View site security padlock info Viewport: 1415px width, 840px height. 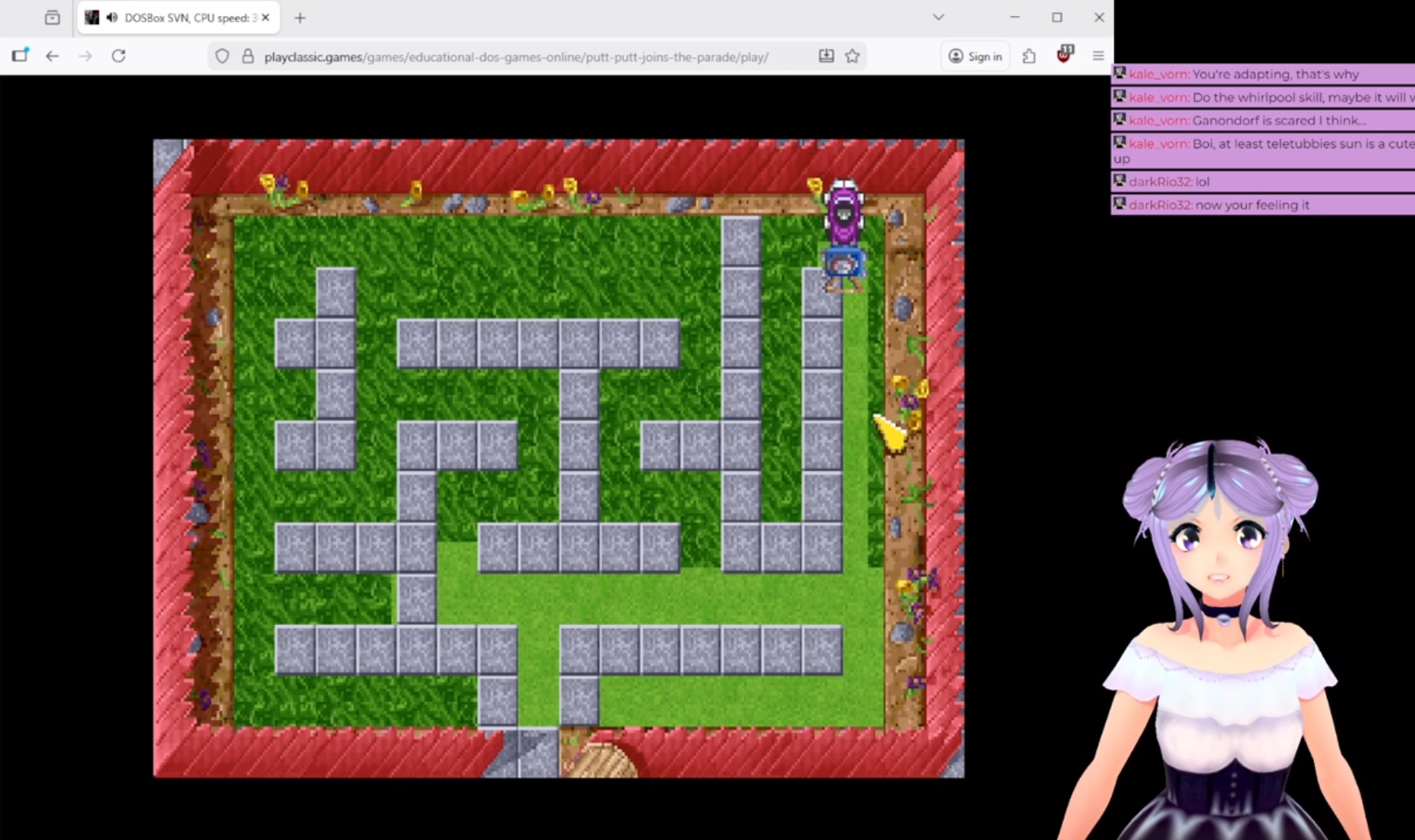(x=248, y=56)
